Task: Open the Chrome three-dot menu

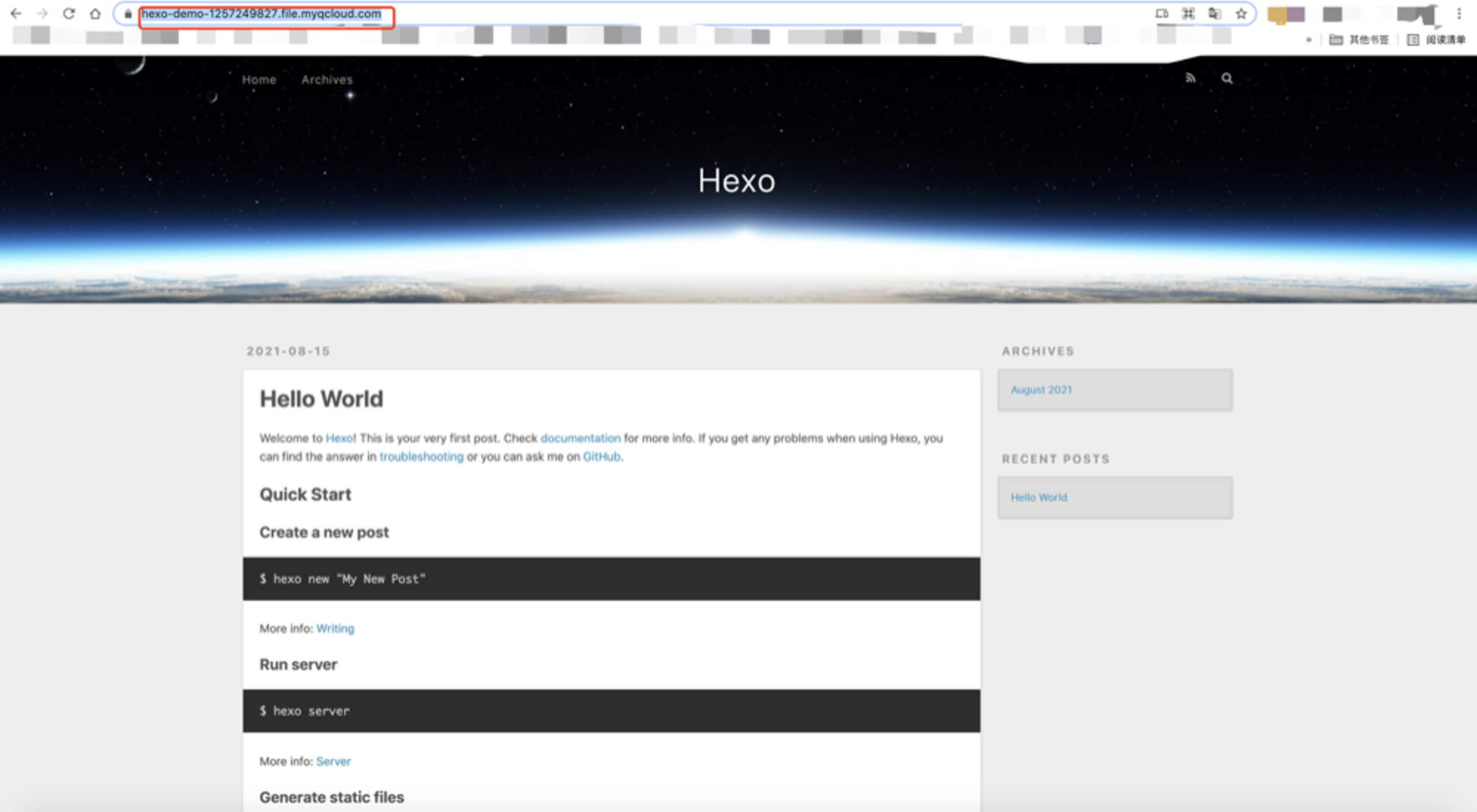Action: 1459,13
